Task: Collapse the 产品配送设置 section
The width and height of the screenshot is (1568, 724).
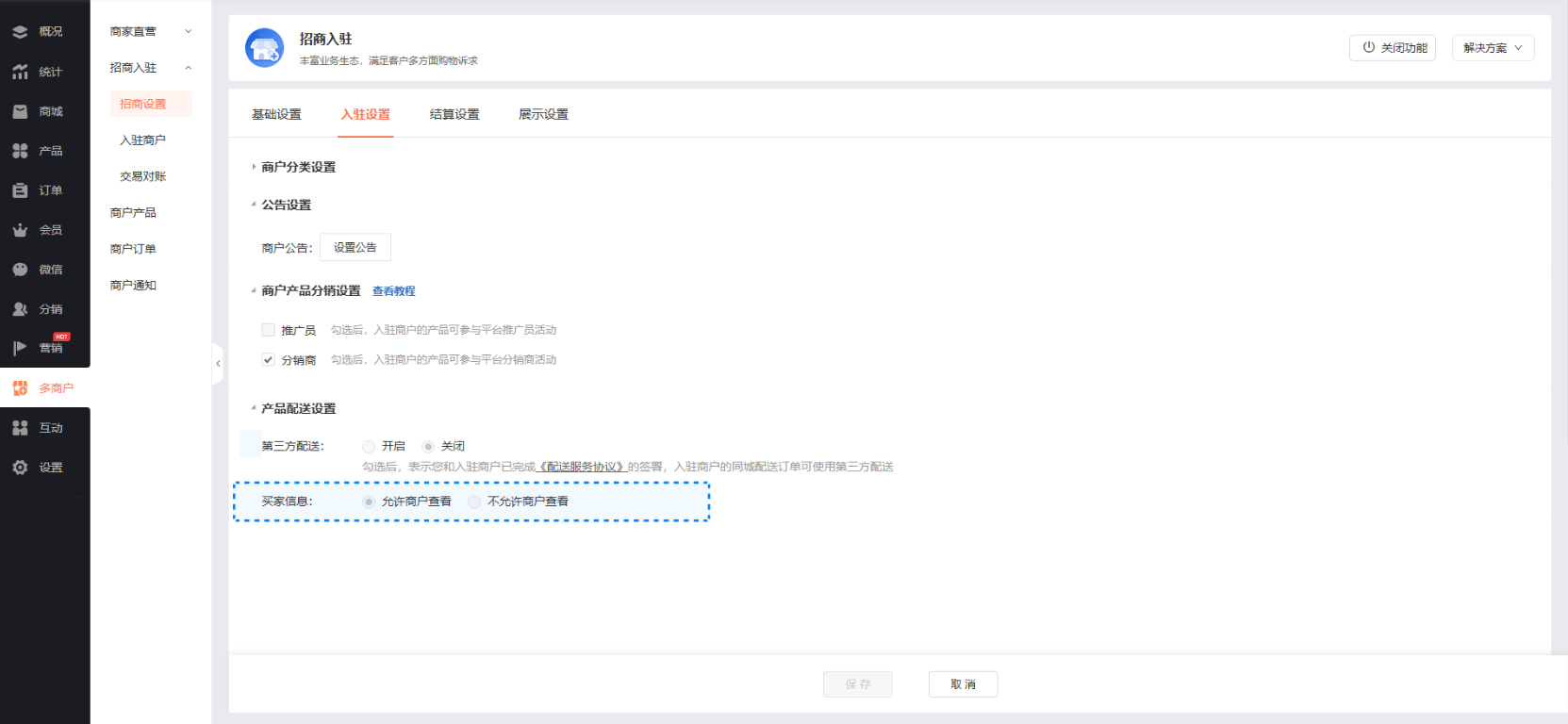Action: tap(254, 408)
